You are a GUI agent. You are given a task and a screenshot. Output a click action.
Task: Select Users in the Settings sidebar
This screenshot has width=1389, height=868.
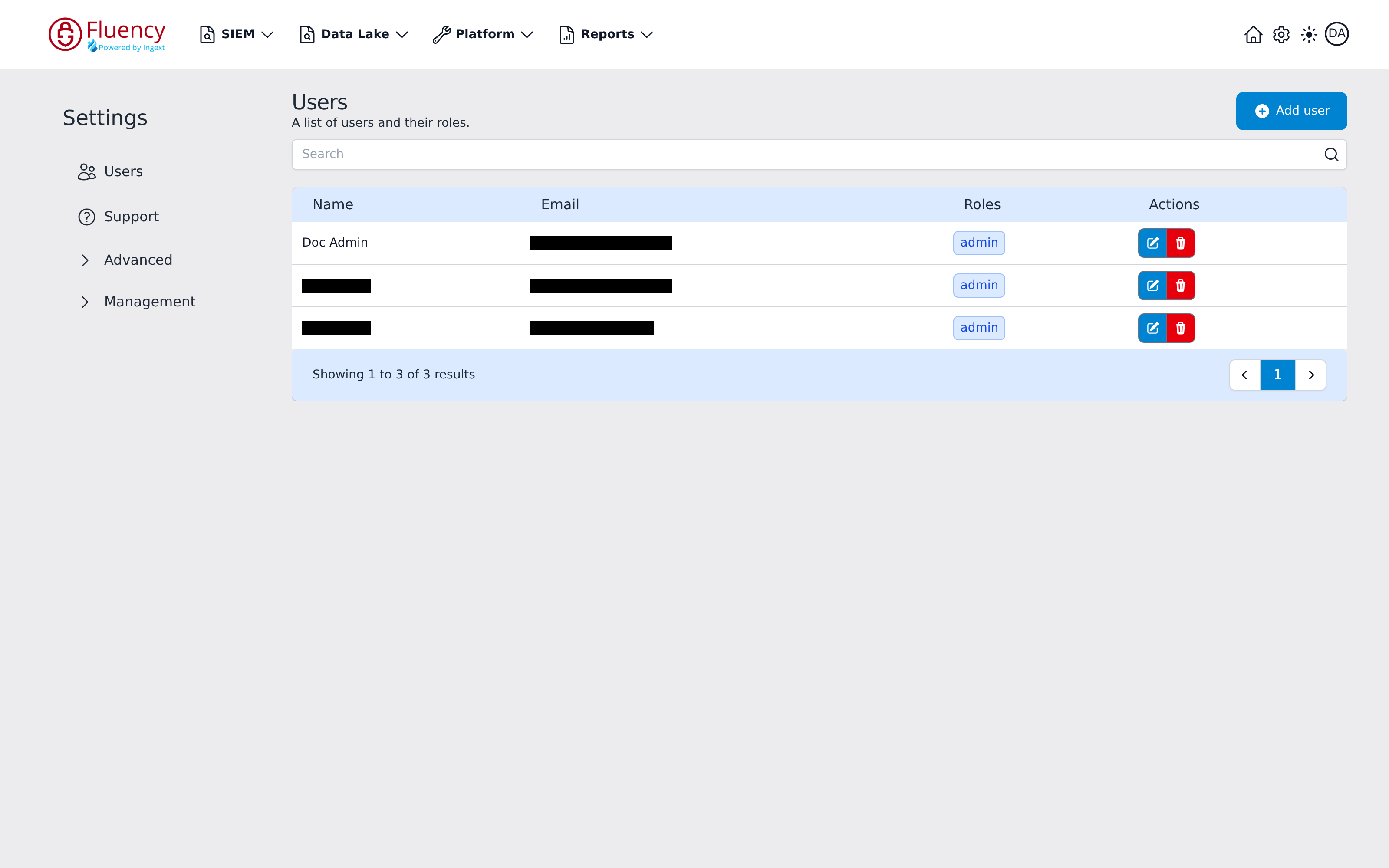click(x=110, y=172)
